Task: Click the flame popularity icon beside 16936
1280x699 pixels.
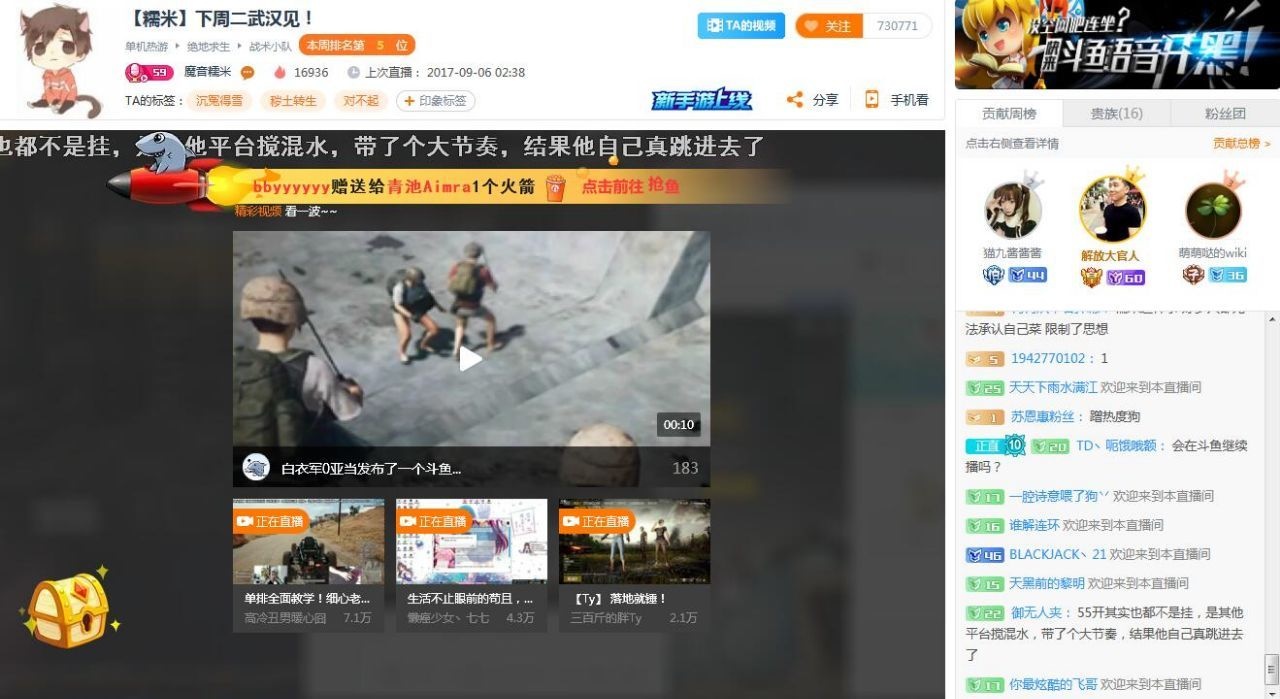Action: [280, 73]
